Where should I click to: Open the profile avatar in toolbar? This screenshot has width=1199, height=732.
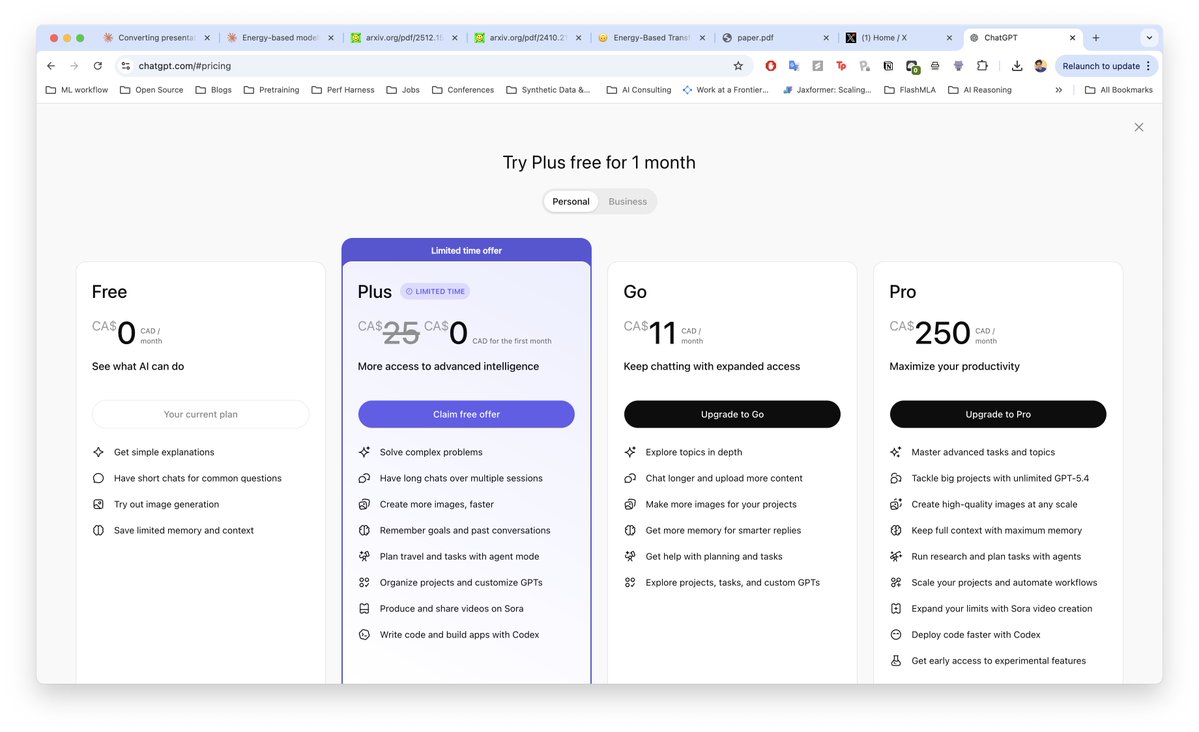pos(1041,66)
